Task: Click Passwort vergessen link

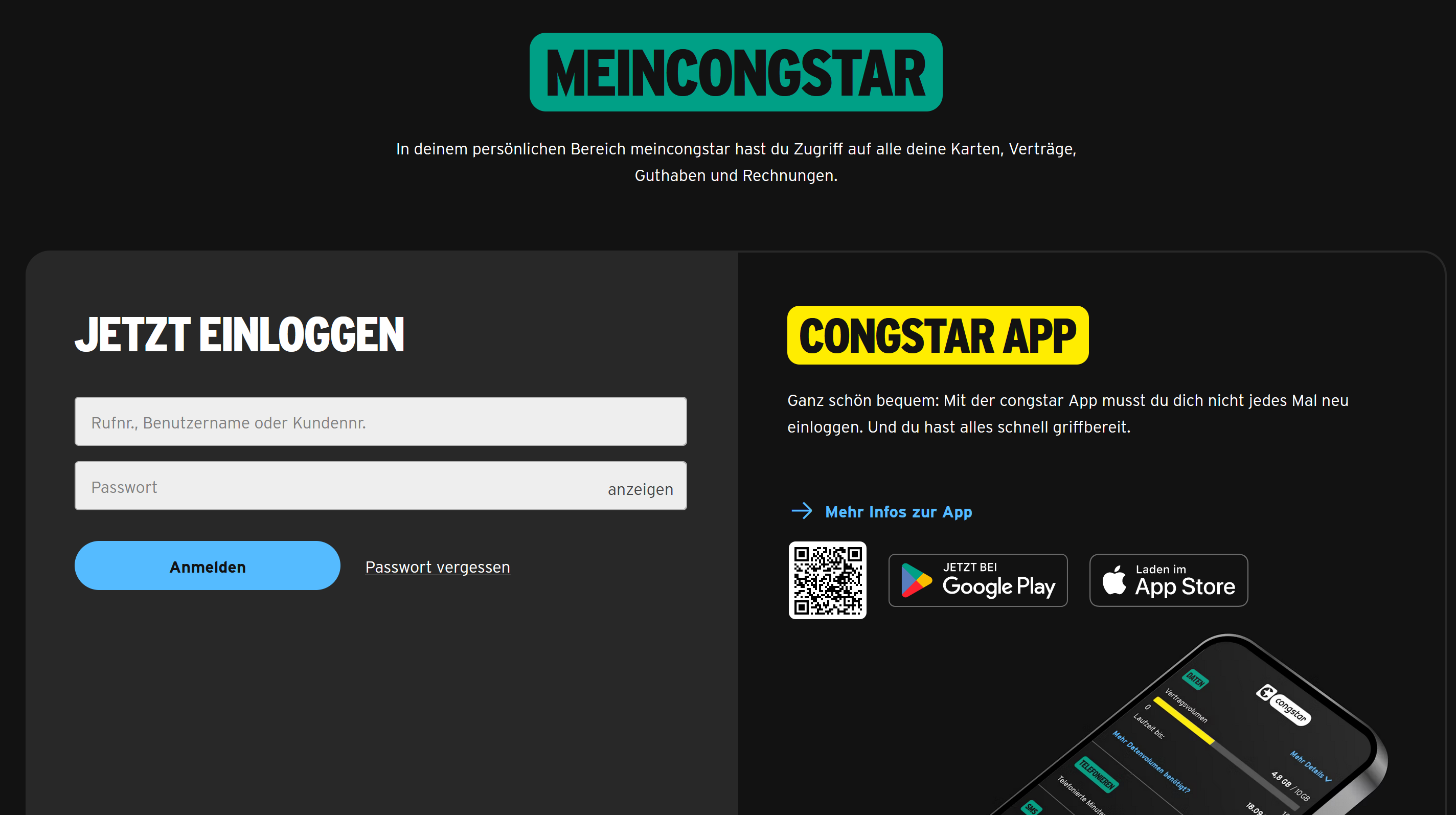Action: pyautogui.click(x=438, y=566)
